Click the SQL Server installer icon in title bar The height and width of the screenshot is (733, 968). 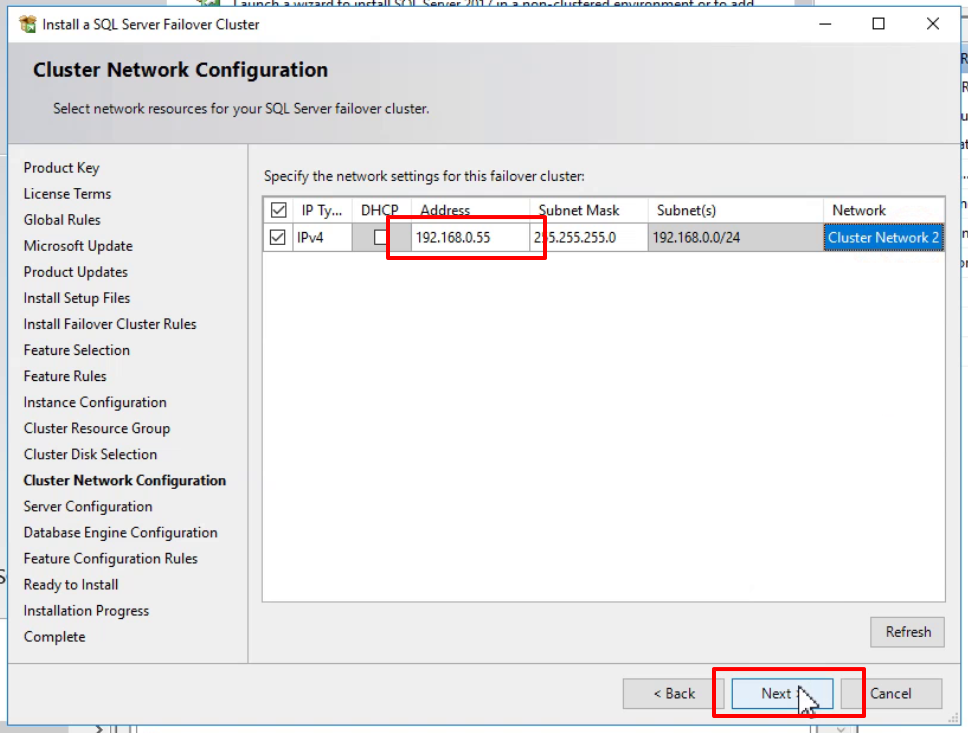point(28,24)
